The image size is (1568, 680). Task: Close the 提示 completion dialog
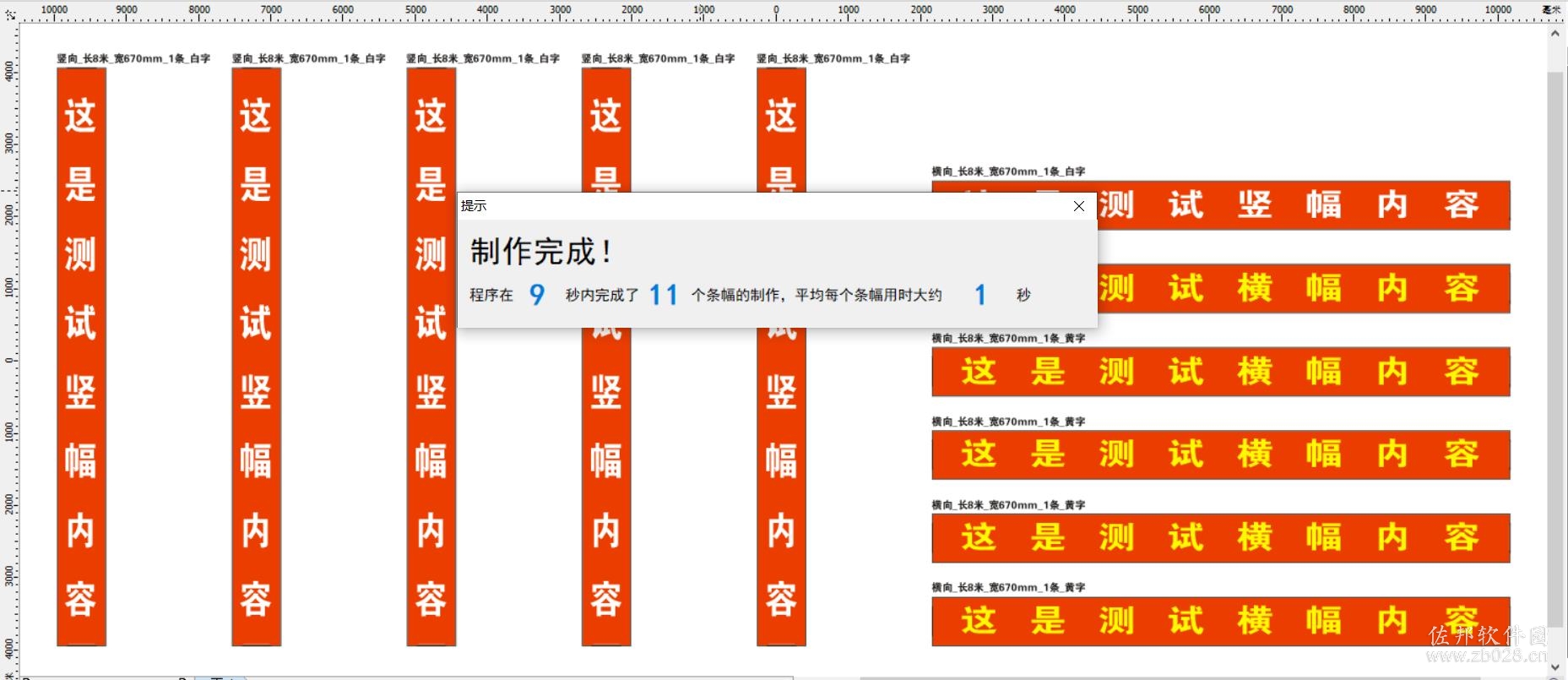point(1078,206)
